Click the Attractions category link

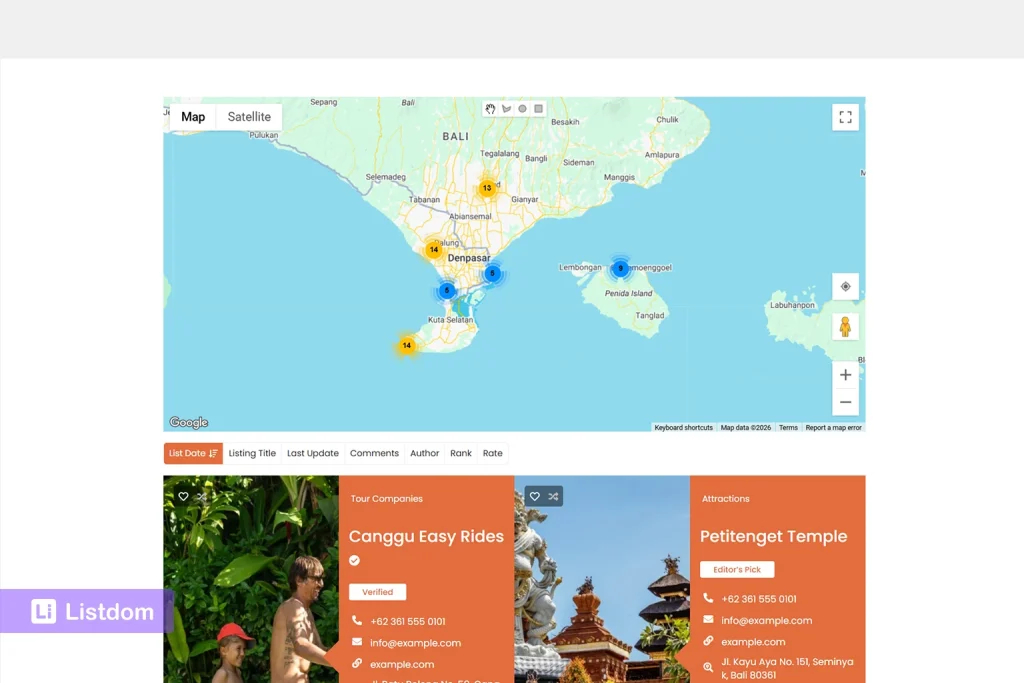click(x=726, y=499)
